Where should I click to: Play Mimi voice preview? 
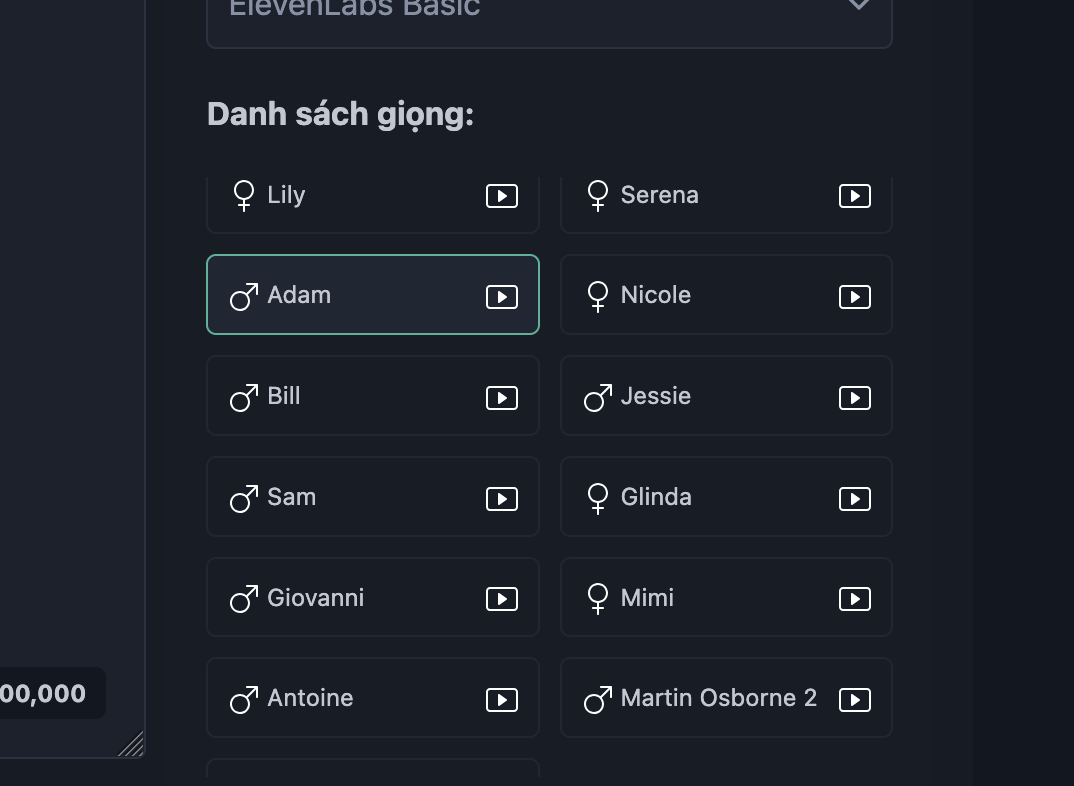pos(855,598)
